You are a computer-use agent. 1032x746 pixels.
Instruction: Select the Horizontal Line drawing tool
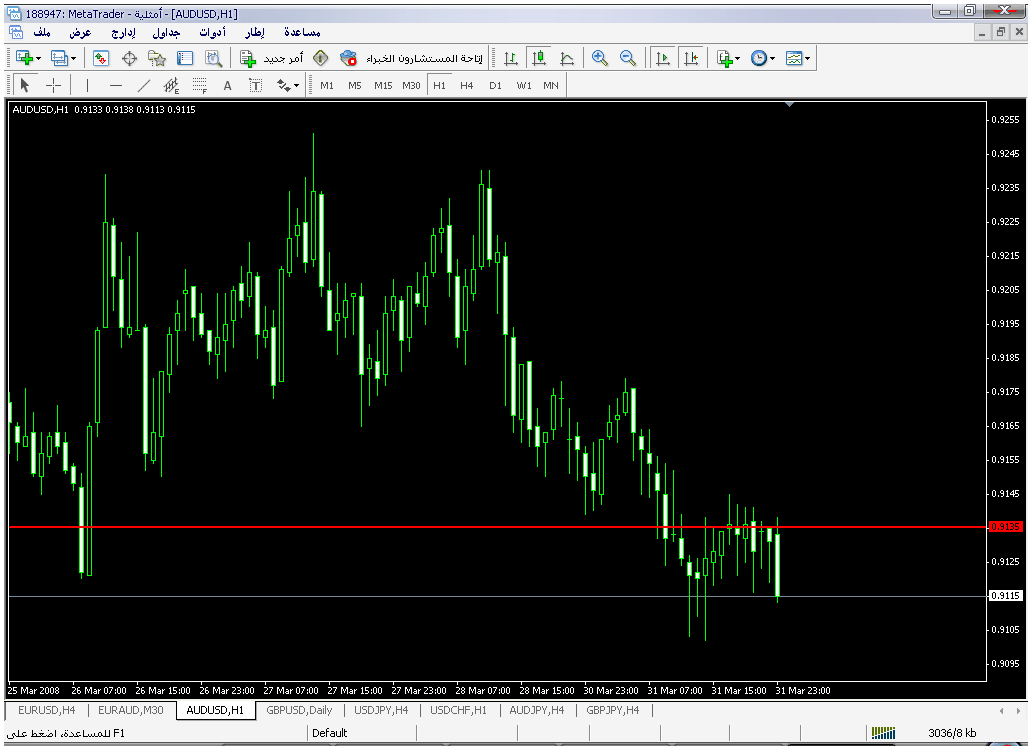115,85
